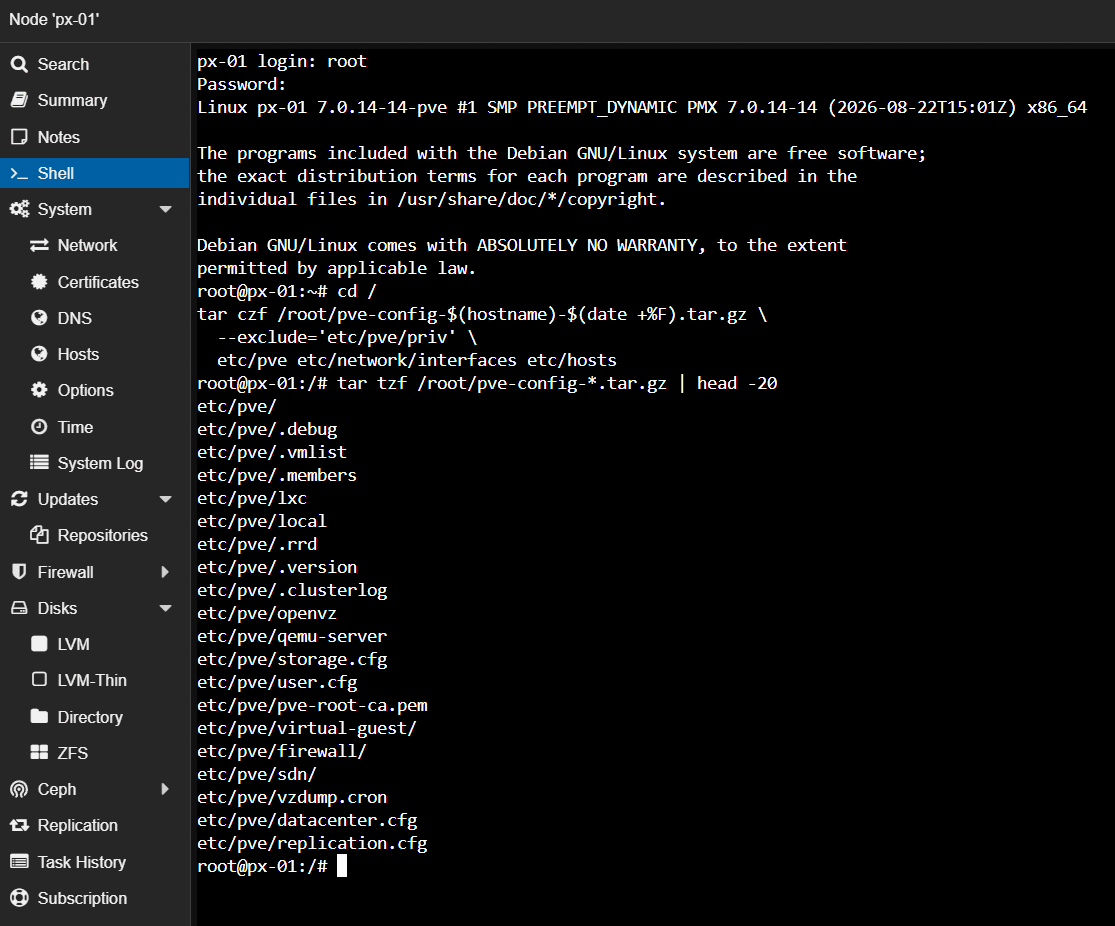Viewport: 1115px width, 926px height.
Task: Open the Network settings entry
Action: [x=95, y=245]
